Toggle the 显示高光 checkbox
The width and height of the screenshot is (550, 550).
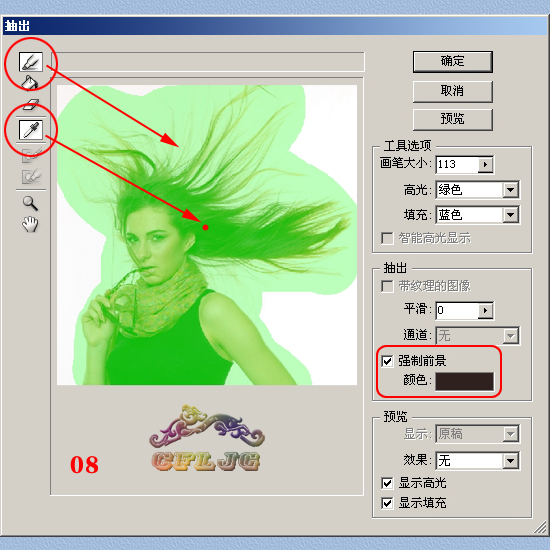pyautogui.click(x=387, y=483)
